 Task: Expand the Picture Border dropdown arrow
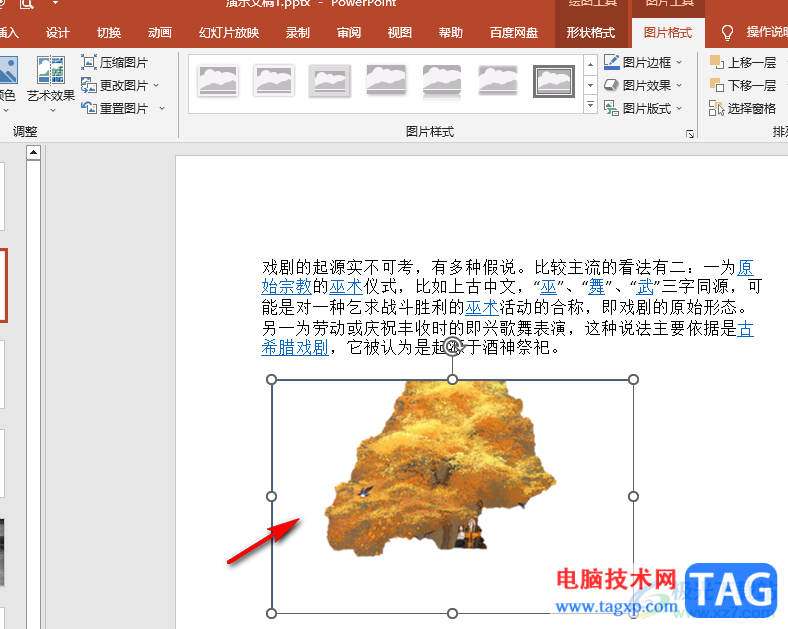coord(679,62)
